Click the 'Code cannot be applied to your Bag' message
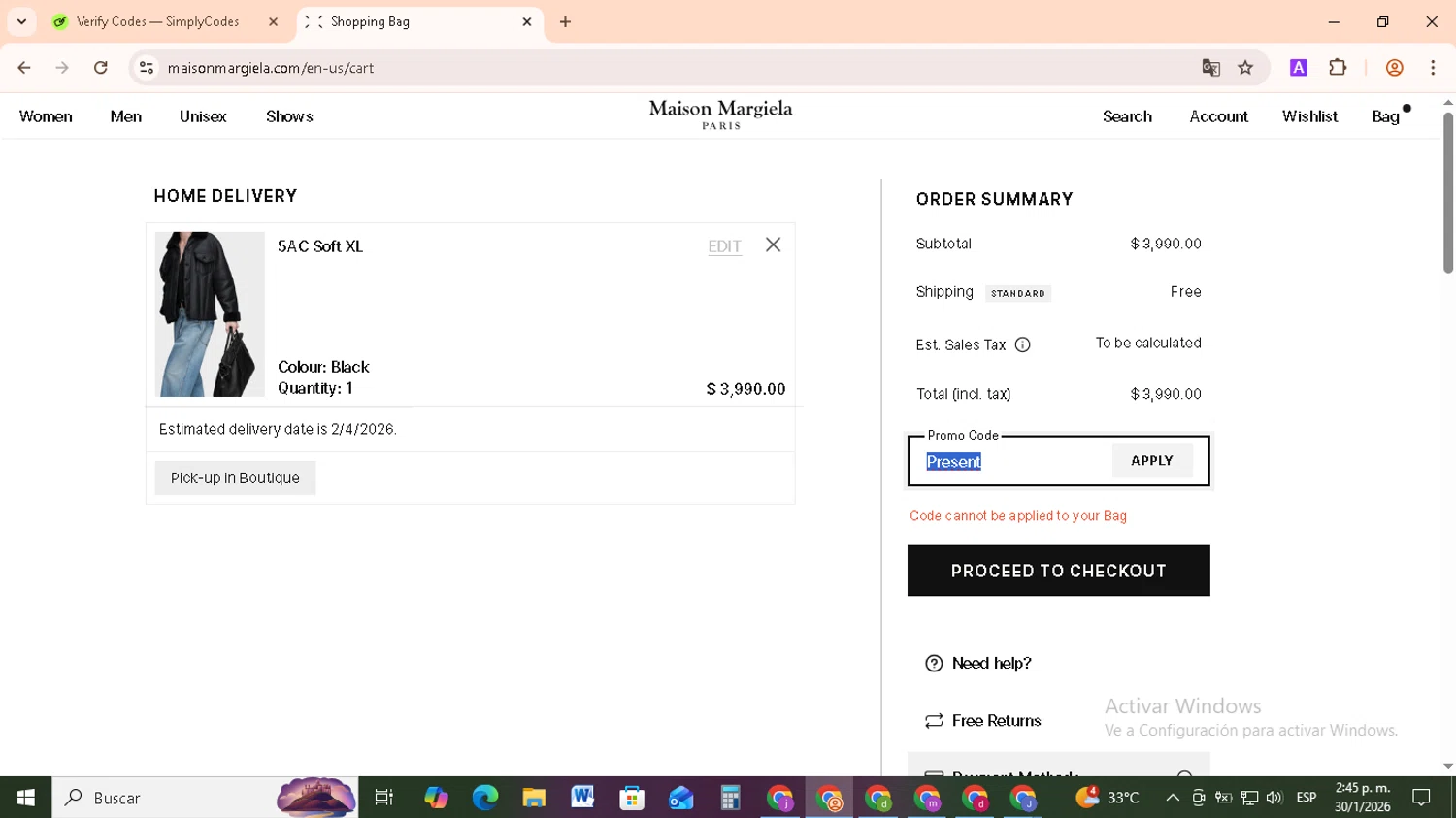Image resolution: width=1456 pixels, height=818 pixels. pyautogui.click(x=1018, y=515)
